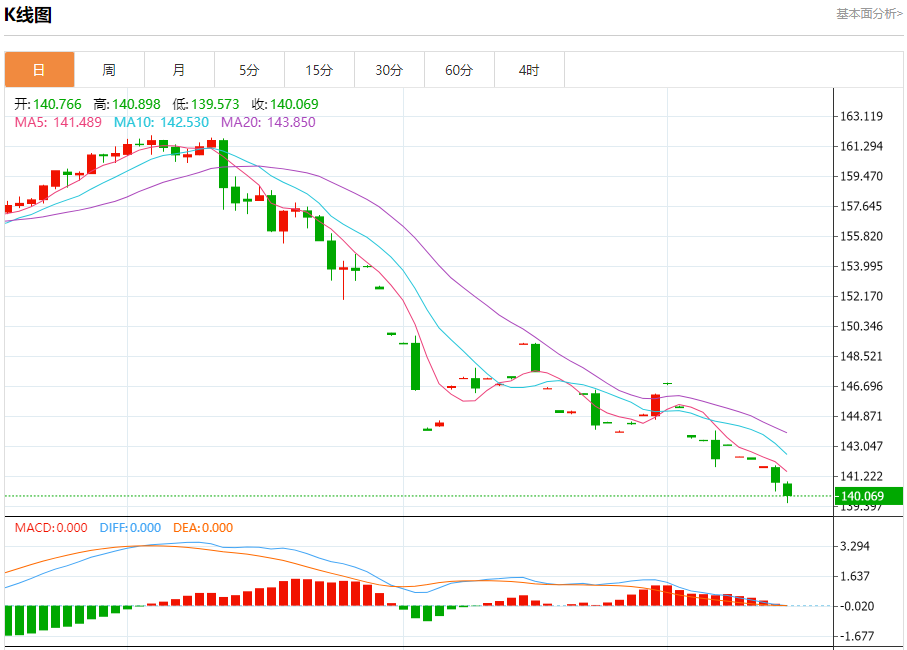Screen dimensions: 907x650
Task: Click the DEA:0.000 label
Action: (x=203, y=527)
